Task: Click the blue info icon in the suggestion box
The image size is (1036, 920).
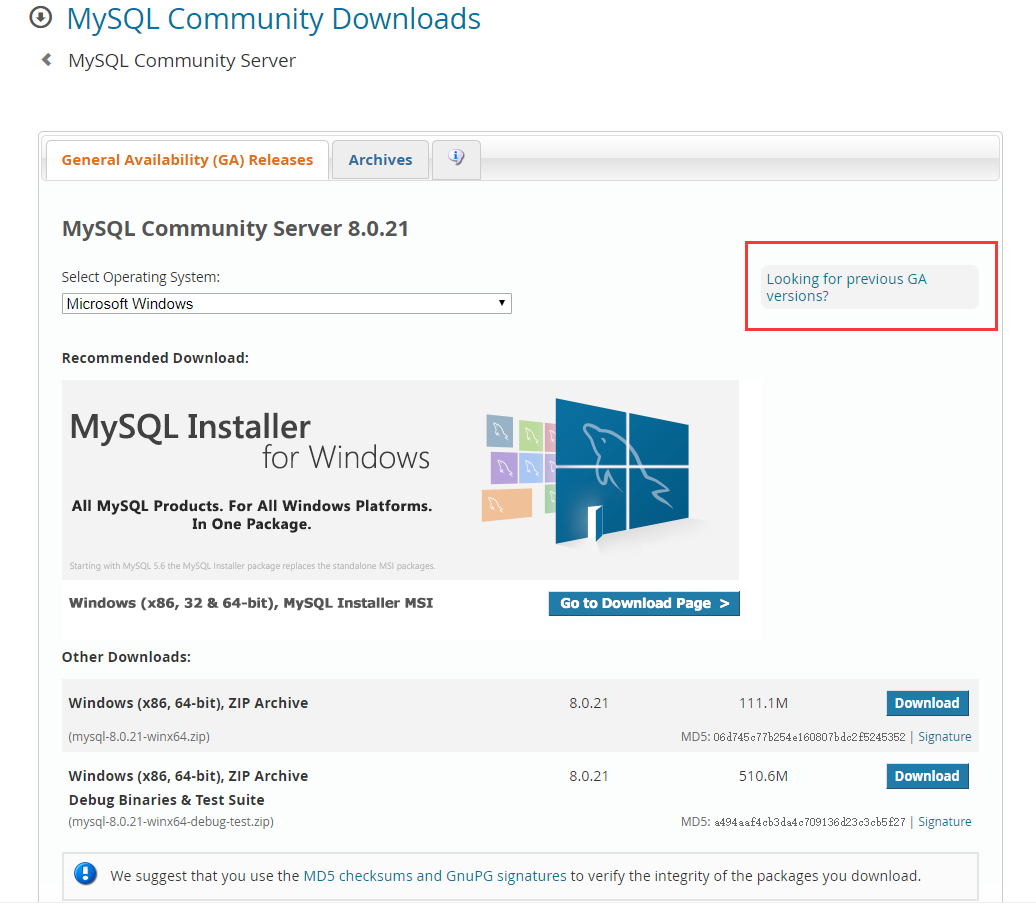Action: pyautogui.click(x=85, y=874)
